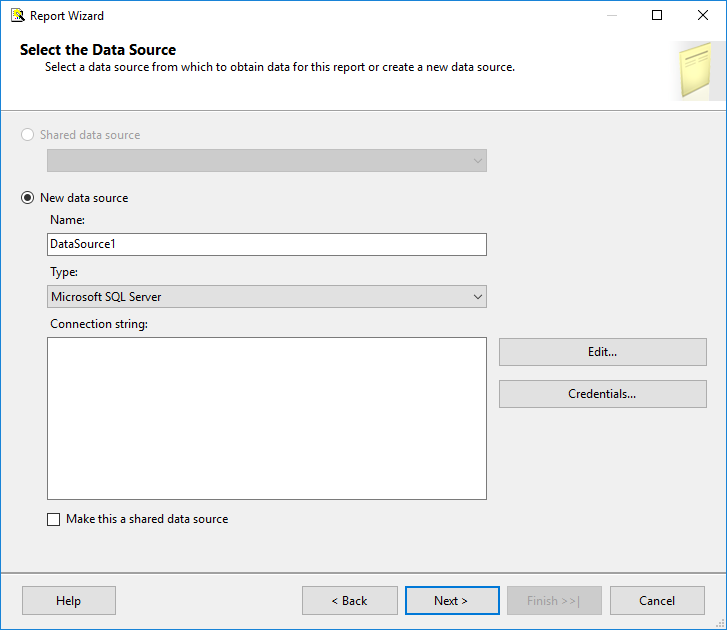Enable Make this a shared data source

54,520
